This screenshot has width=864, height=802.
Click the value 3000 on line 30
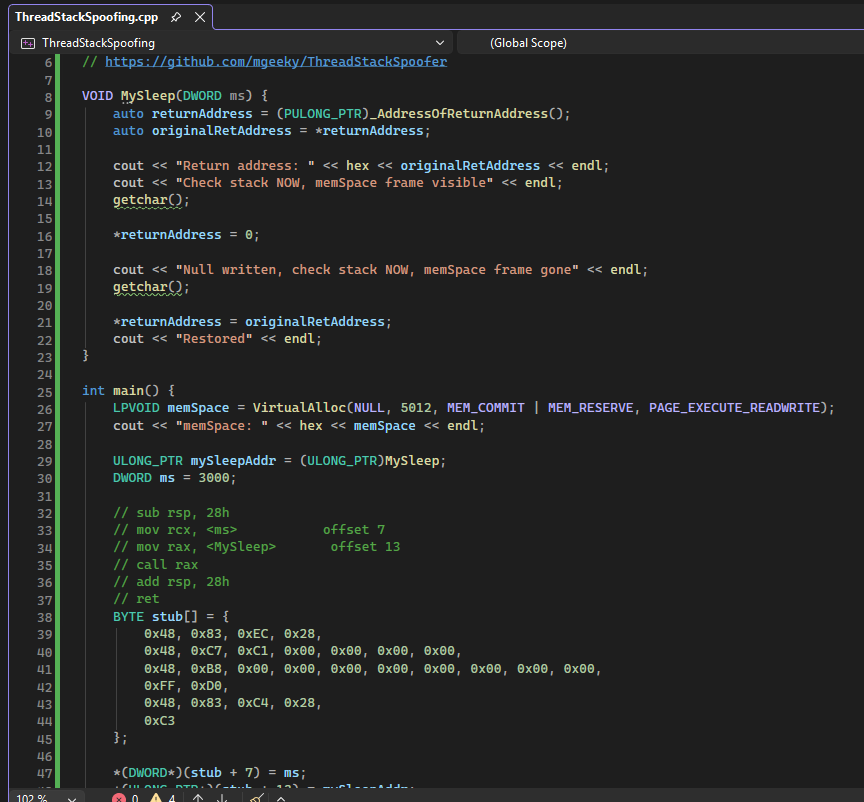[214, 478]
